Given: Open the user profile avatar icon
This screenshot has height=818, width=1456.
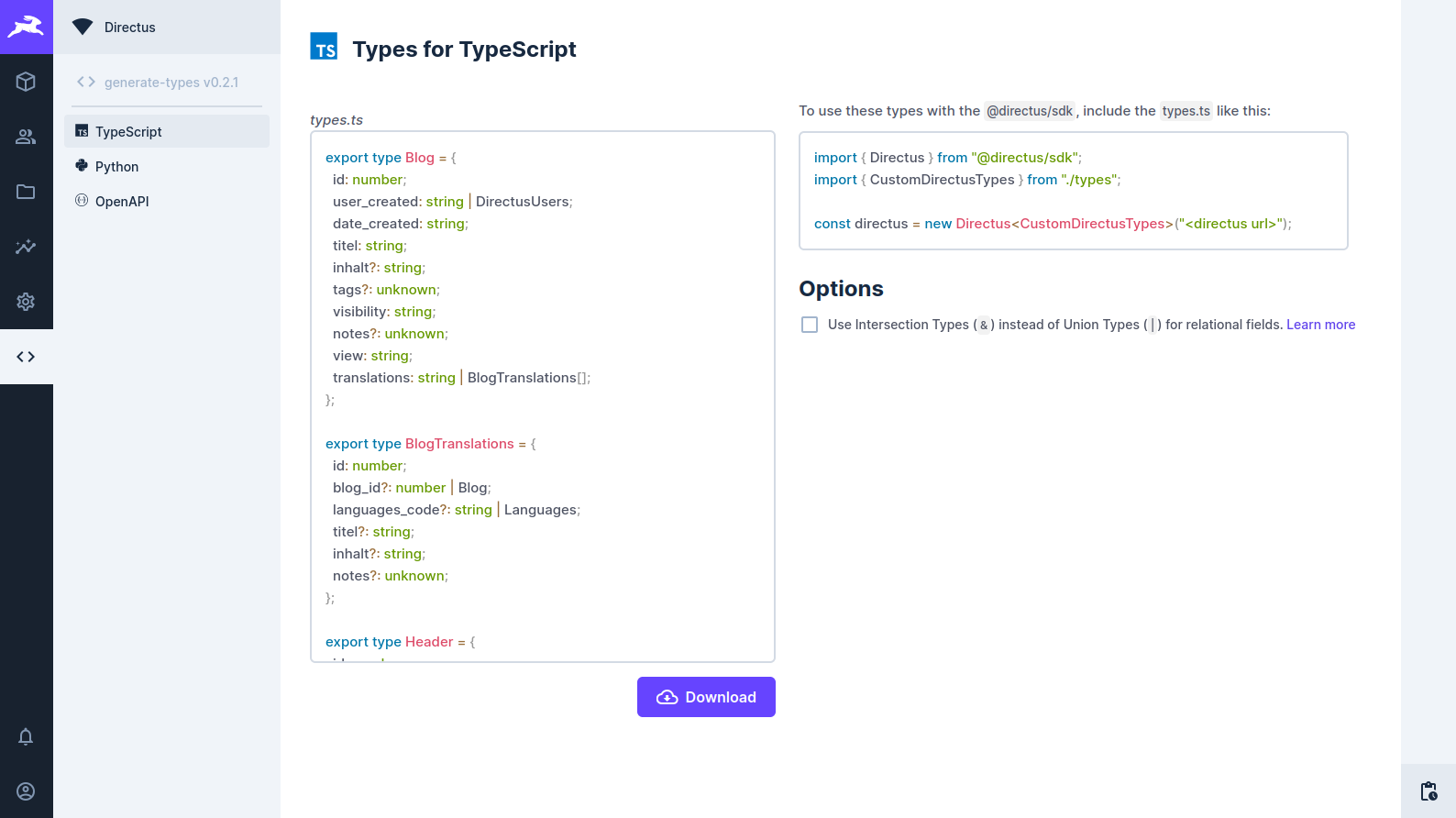Looking at the screenshot, I should click(x=26, y=791).
